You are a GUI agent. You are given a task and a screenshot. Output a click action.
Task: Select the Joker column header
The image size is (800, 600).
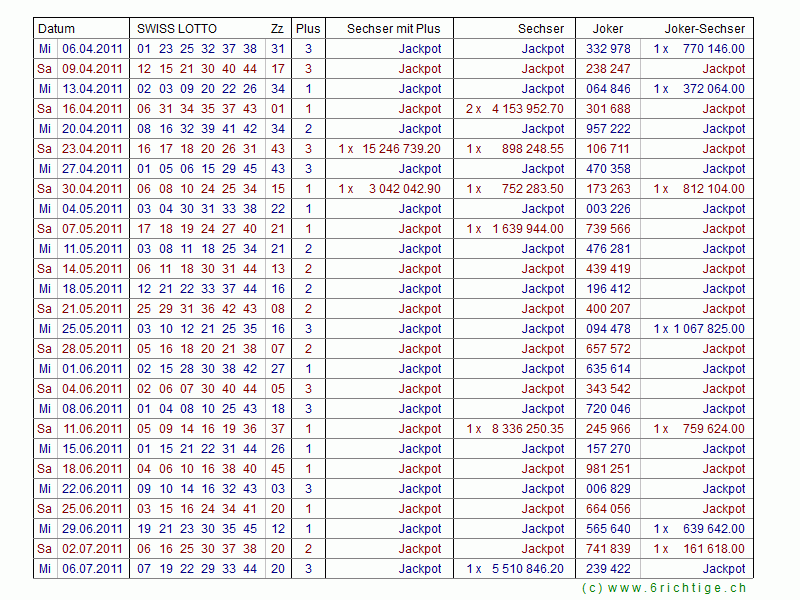point(608,29)
